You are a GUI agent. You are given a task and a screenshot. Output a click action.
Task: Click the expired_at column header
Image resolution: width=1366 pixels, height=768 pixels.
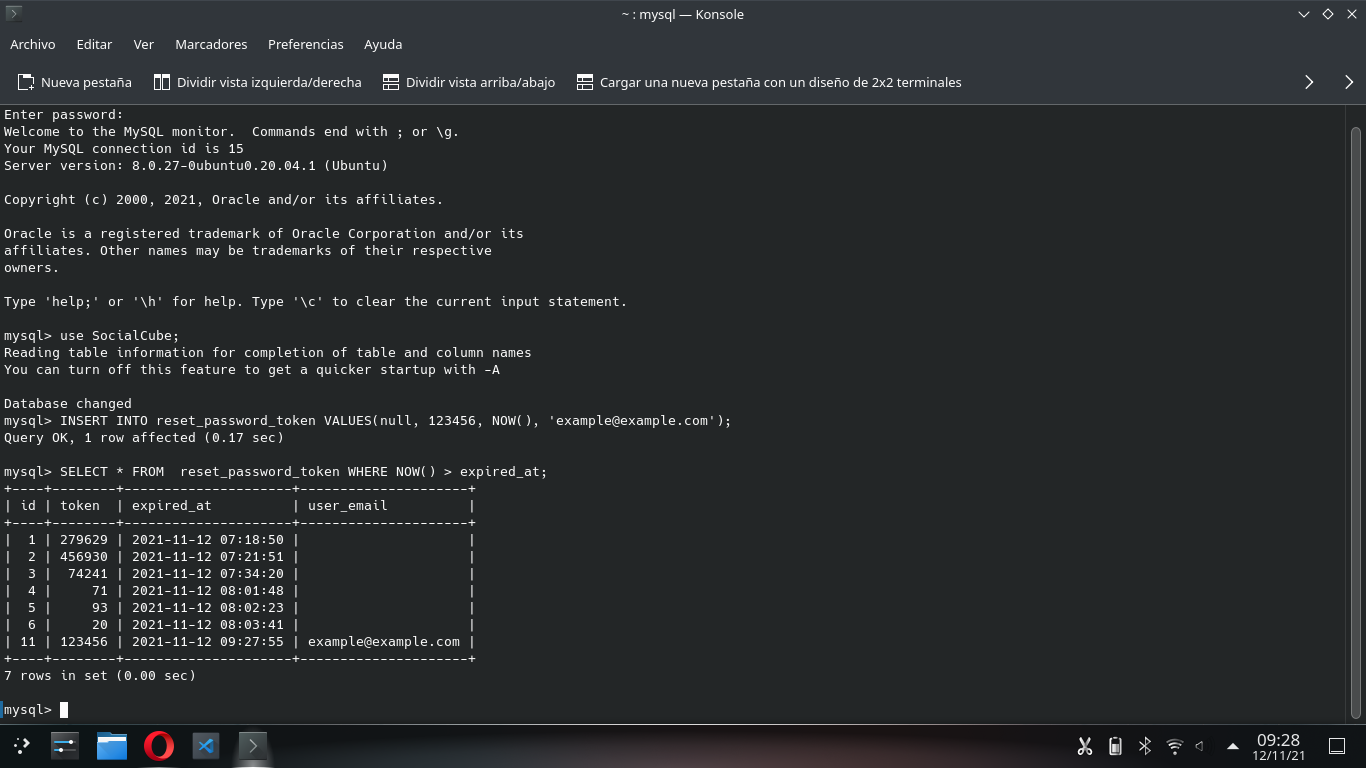[x=172, y=505]
